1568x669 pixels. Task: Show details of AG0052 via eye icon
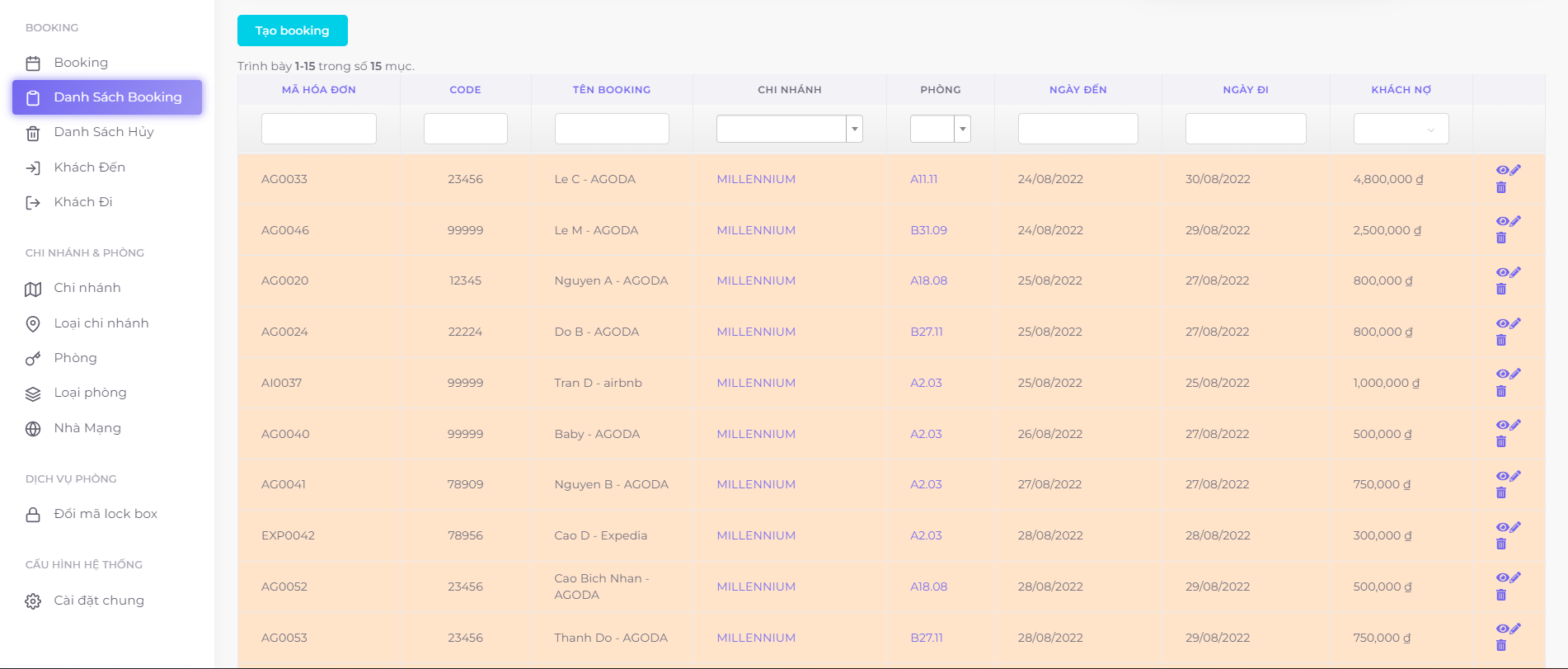1502,577
